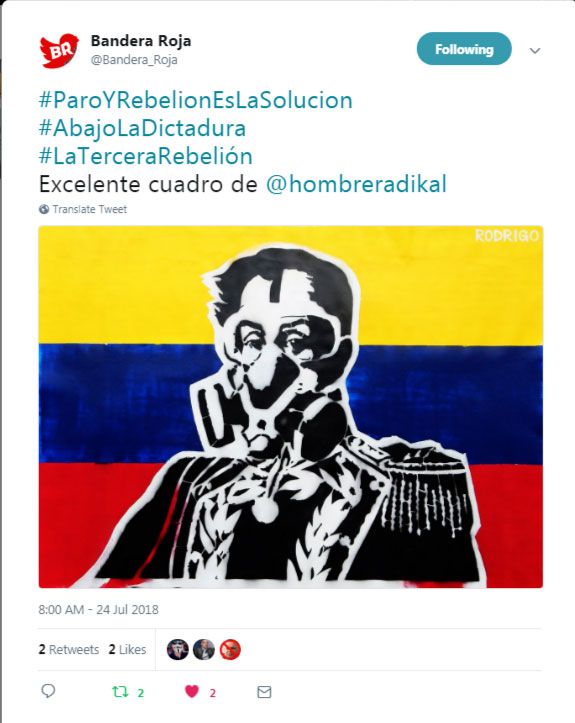Open hashtag #LaTerceraRebelión
The height and width of the screenshot is (723, 575).
146,156
